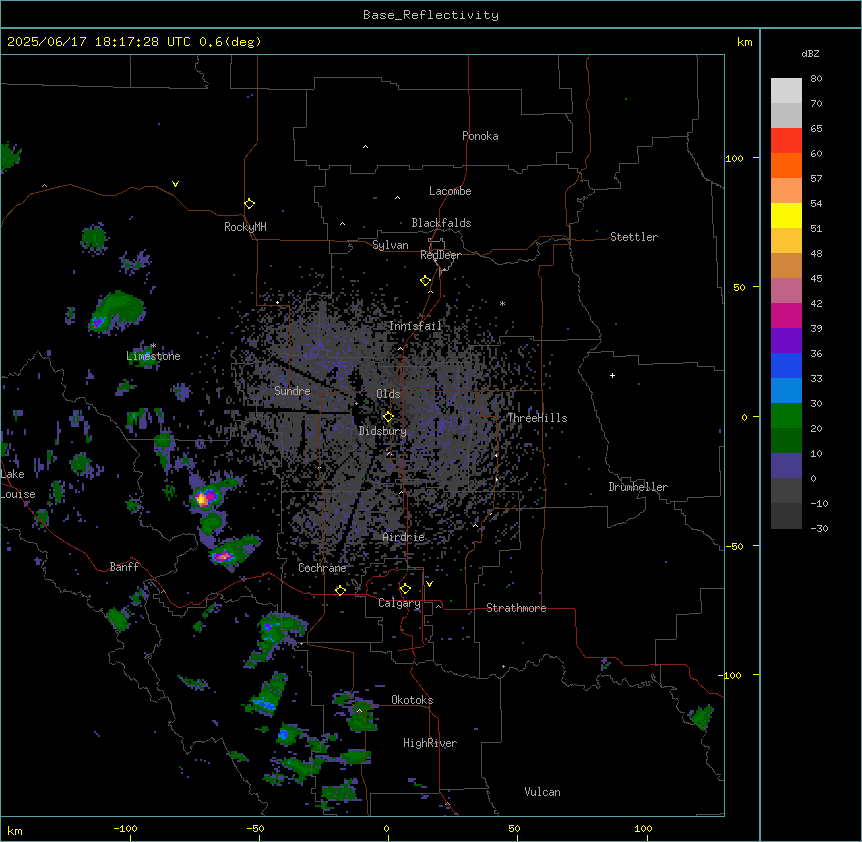Click the Didsbury town label

pyautogui.click(x=383, y=431)
